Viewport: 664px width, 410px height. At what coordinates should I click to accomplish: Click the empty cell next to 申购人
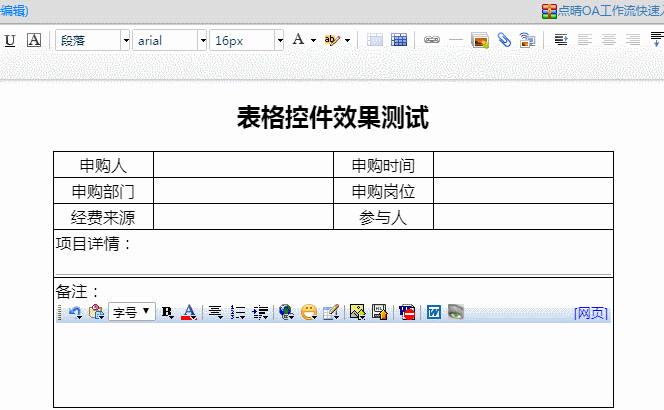coord(243,165)
